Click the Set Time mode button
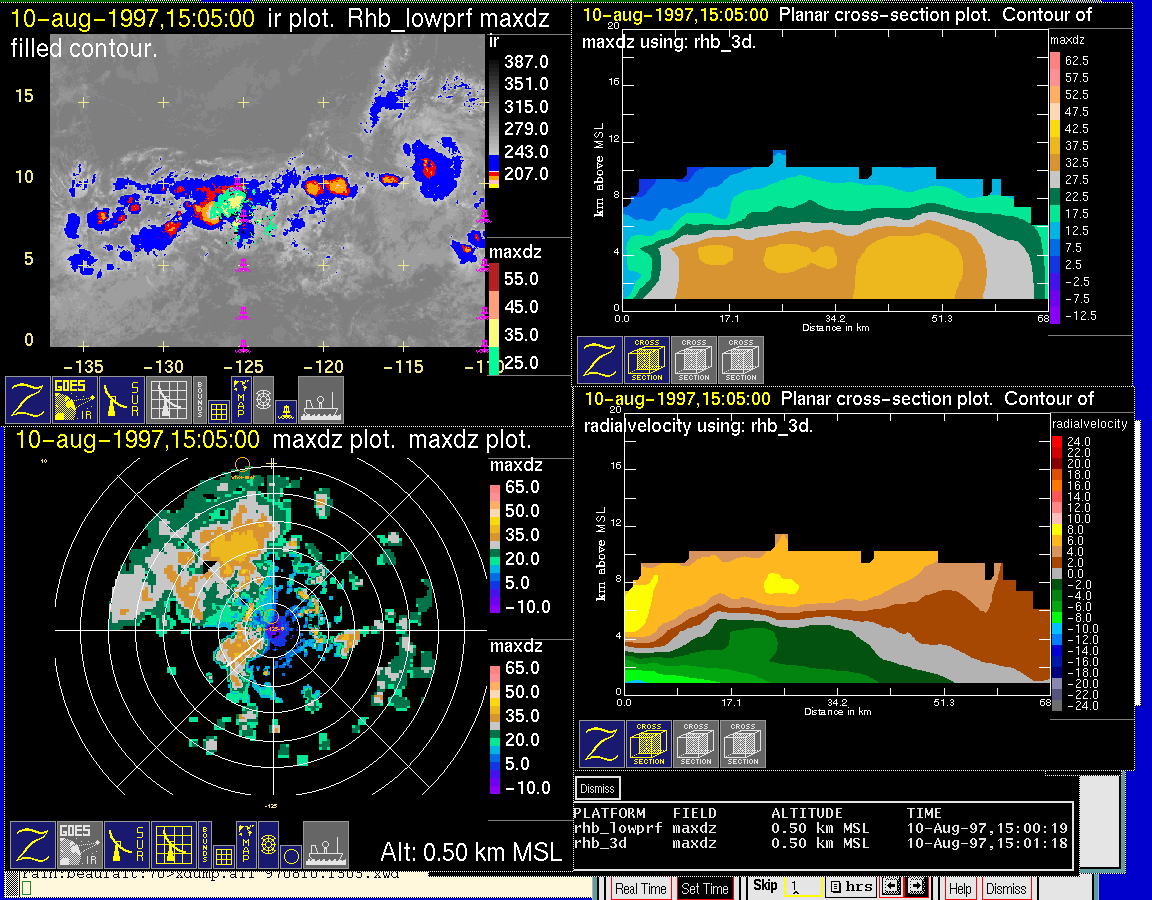Screen dimensions: 1152x900 (x=705, y=888)
